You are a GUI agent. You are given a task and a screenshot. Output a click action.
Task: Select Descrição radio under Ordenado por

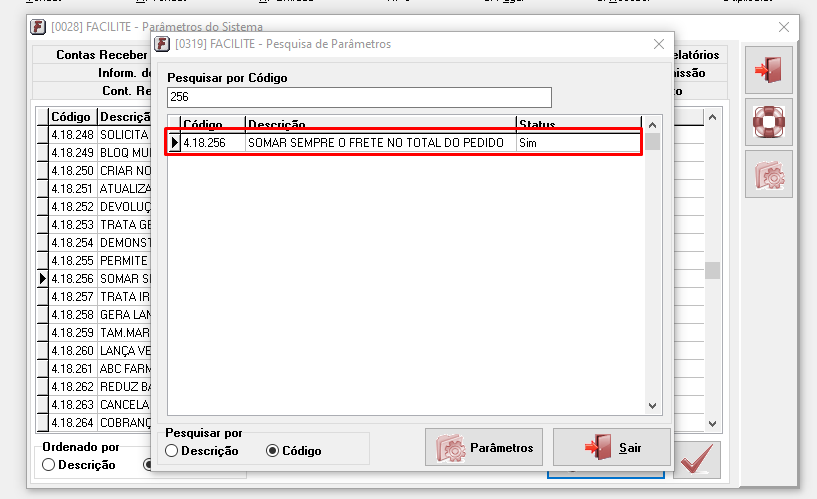coord(79,465)
